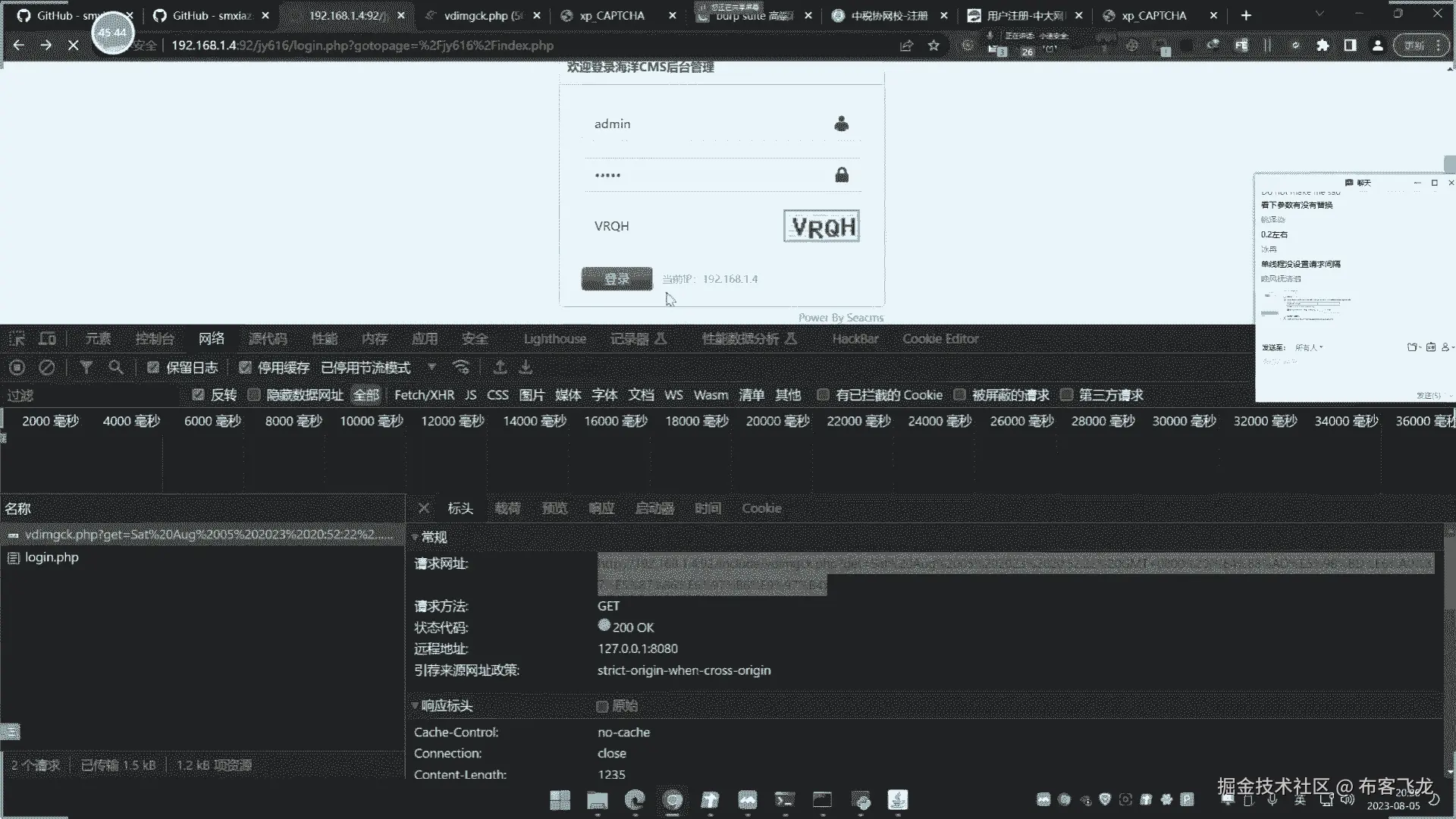Toggle the 保留日志 checkbox

[x=153, y=368]
